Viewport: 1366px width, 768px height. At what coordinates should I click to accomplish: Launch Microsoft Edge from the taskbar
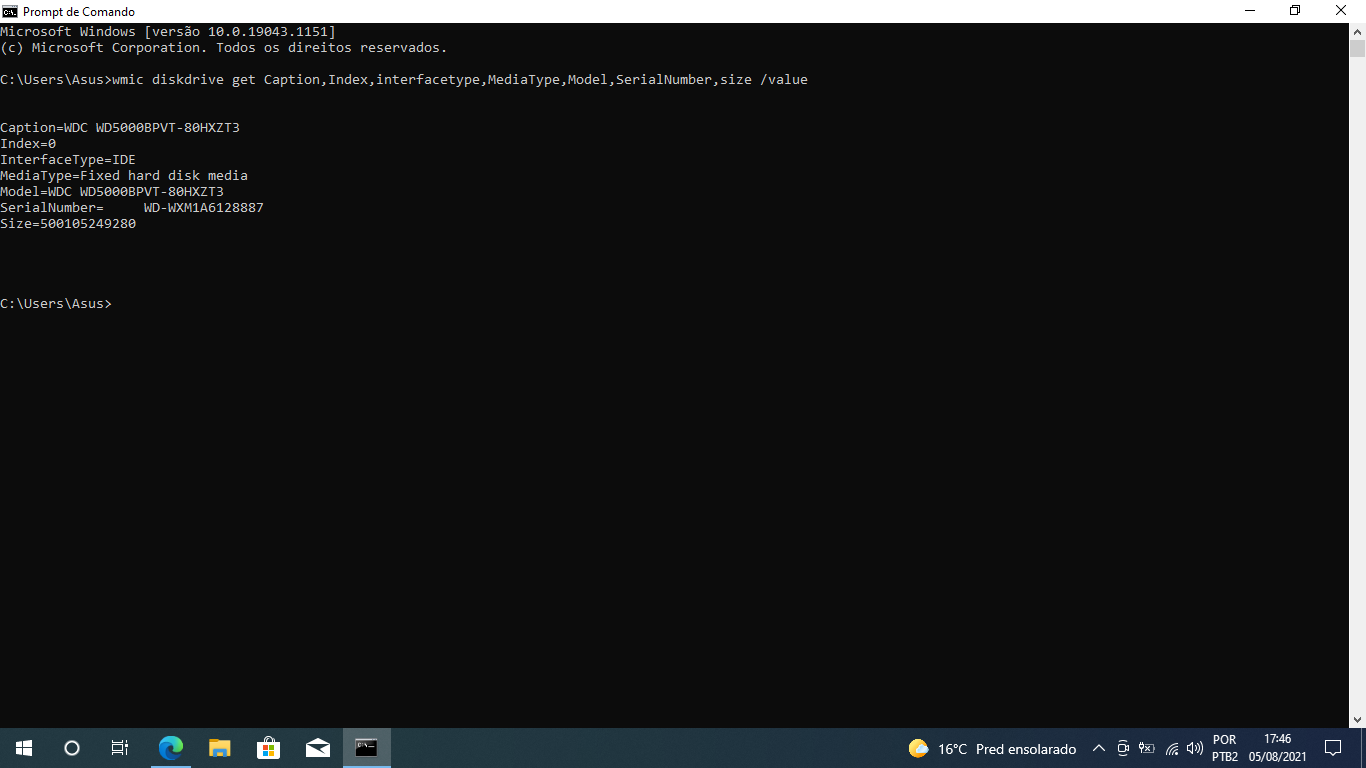171,748
